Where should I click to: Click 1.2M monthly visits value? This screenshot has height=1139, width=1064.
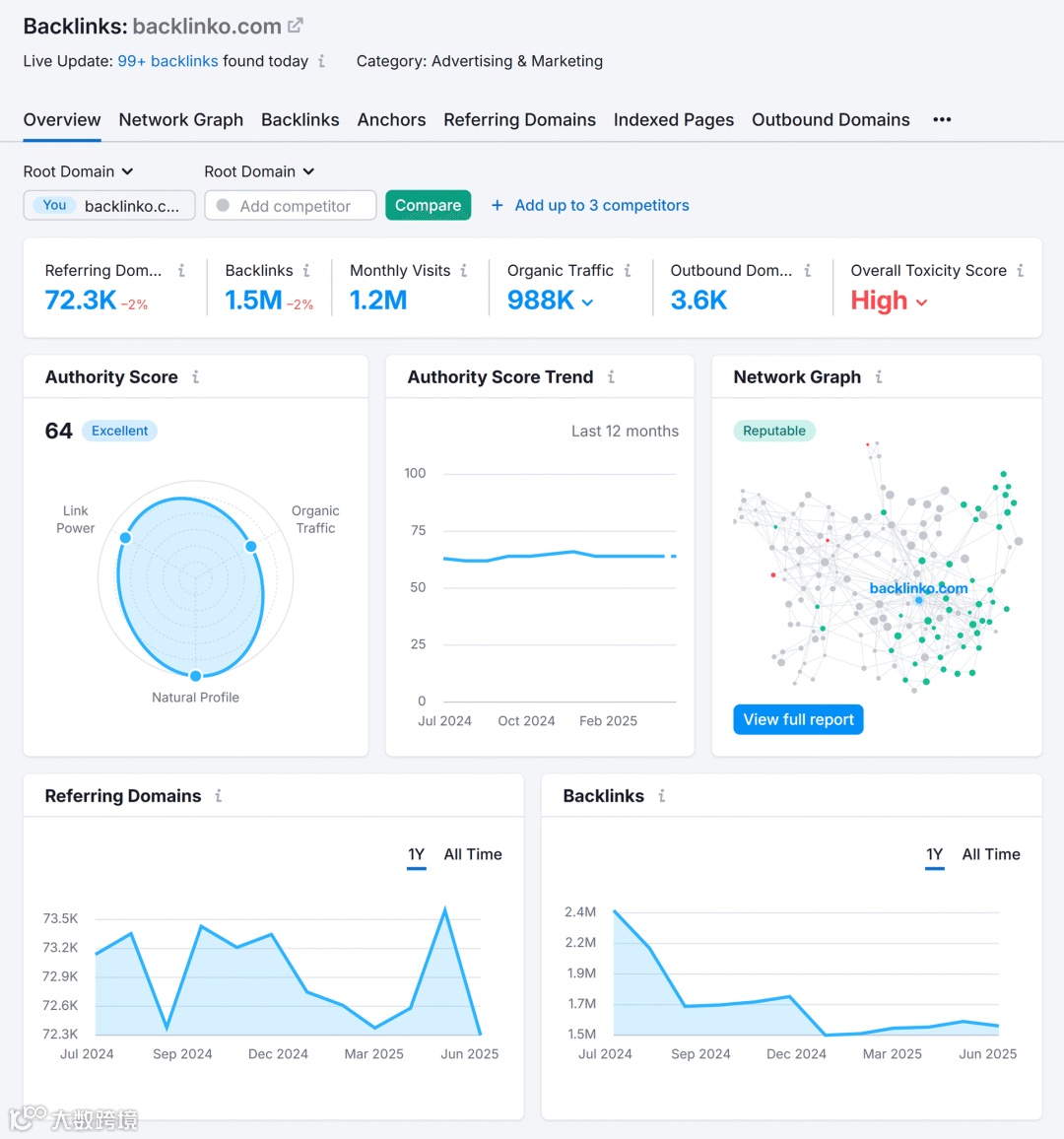click(378, 300)
